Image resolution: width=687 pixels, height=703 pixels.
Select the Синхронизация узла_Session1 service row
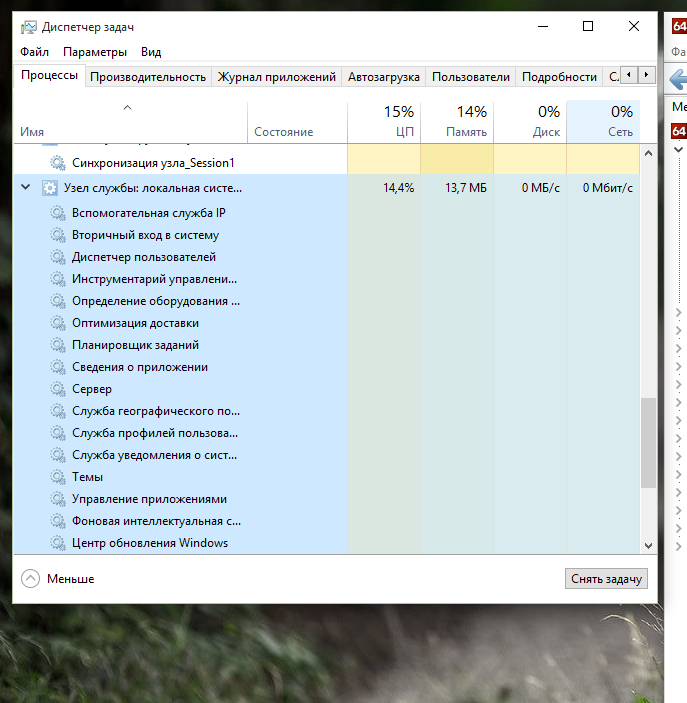pyautogui.click(x=152, y=162)
